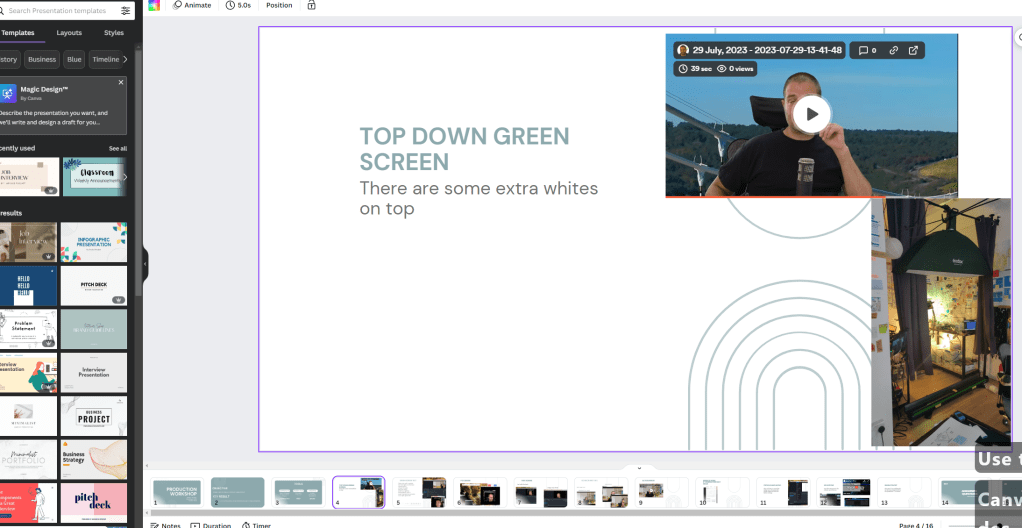
Task: Click the 39 sec duration badge
Action: [x=695, y=68]
